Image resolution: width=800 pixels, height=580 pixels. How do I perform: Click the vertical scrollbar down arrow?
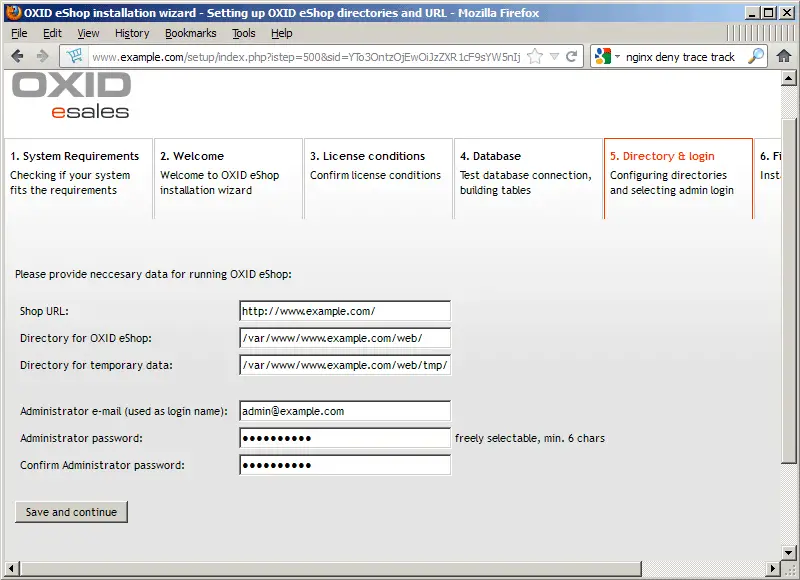(x=788, y=552)
